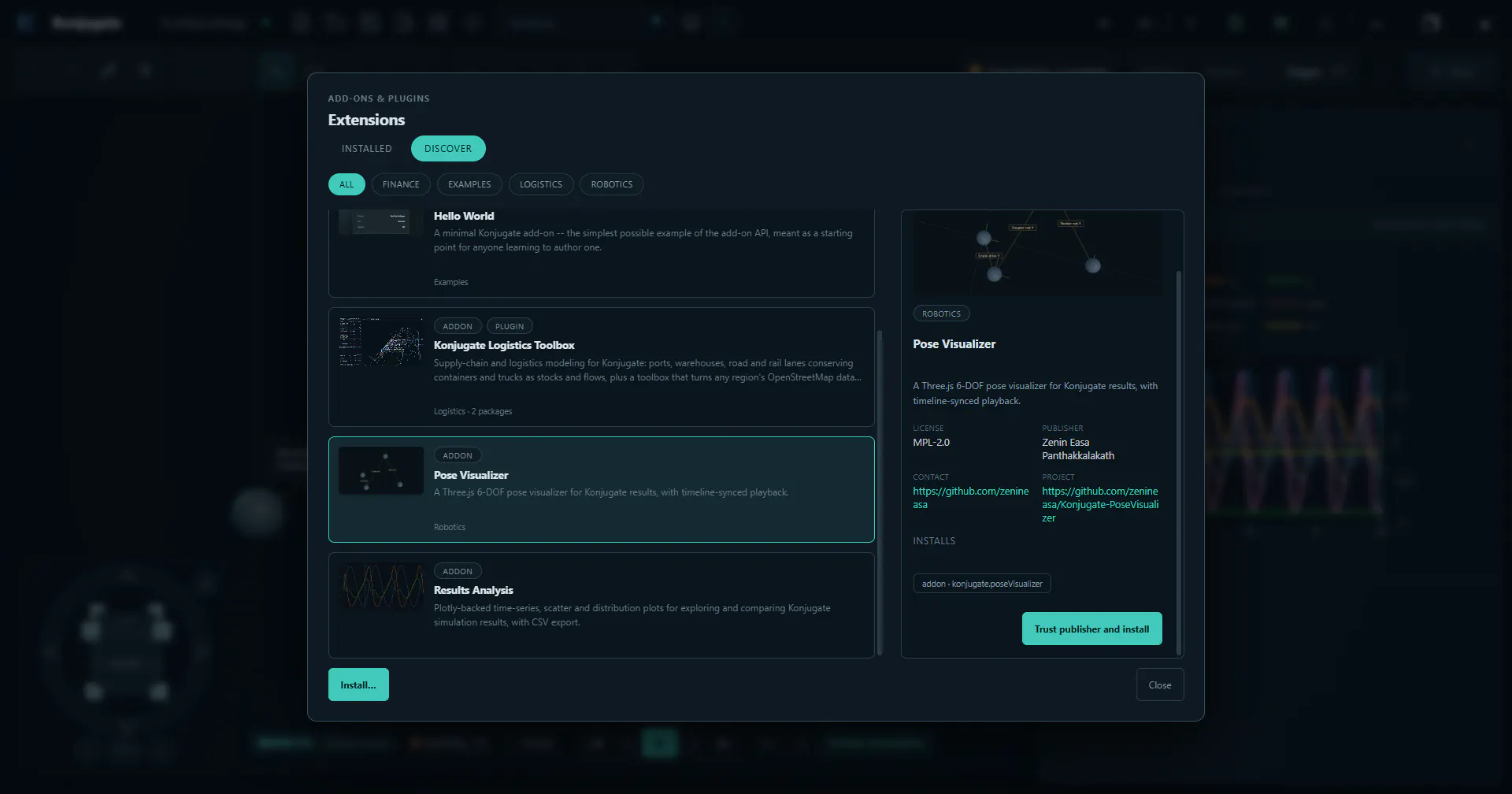Click the PLUGIN badge on Logistics Toolbox
The width and height of the screenshot is (1512, 794).
(x=510, y=326)
